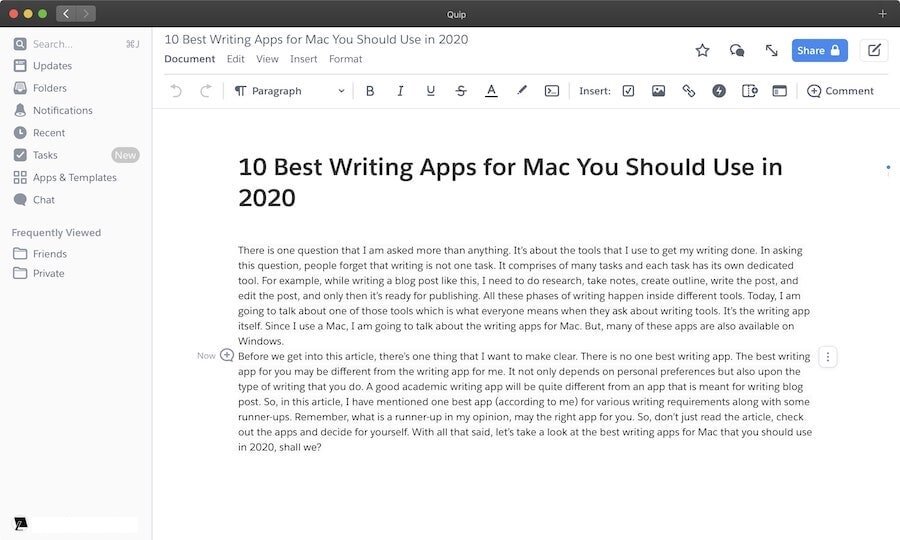This screenshot has height=540, width=900.
Task: Open the Insert menu
Action: coord(303,59)
